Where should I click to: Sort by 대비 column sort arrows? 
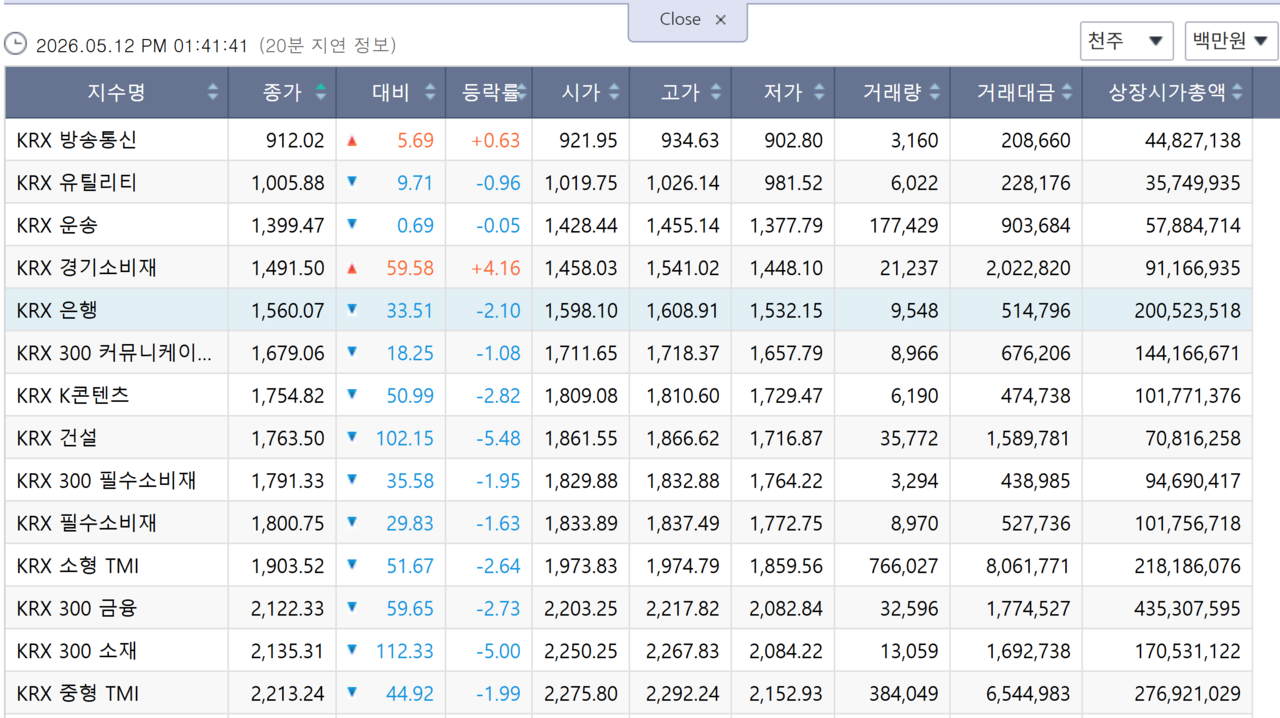coord(430,92)
